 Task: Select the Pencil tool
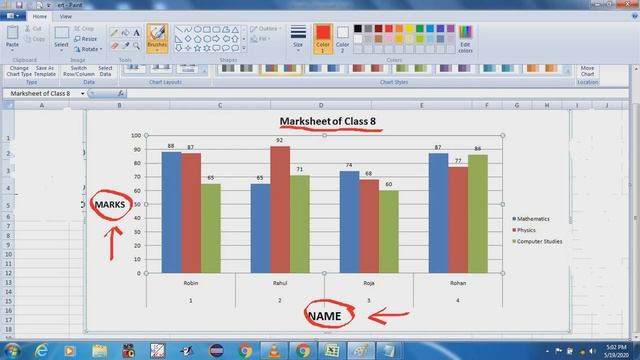tap(115, 33)
